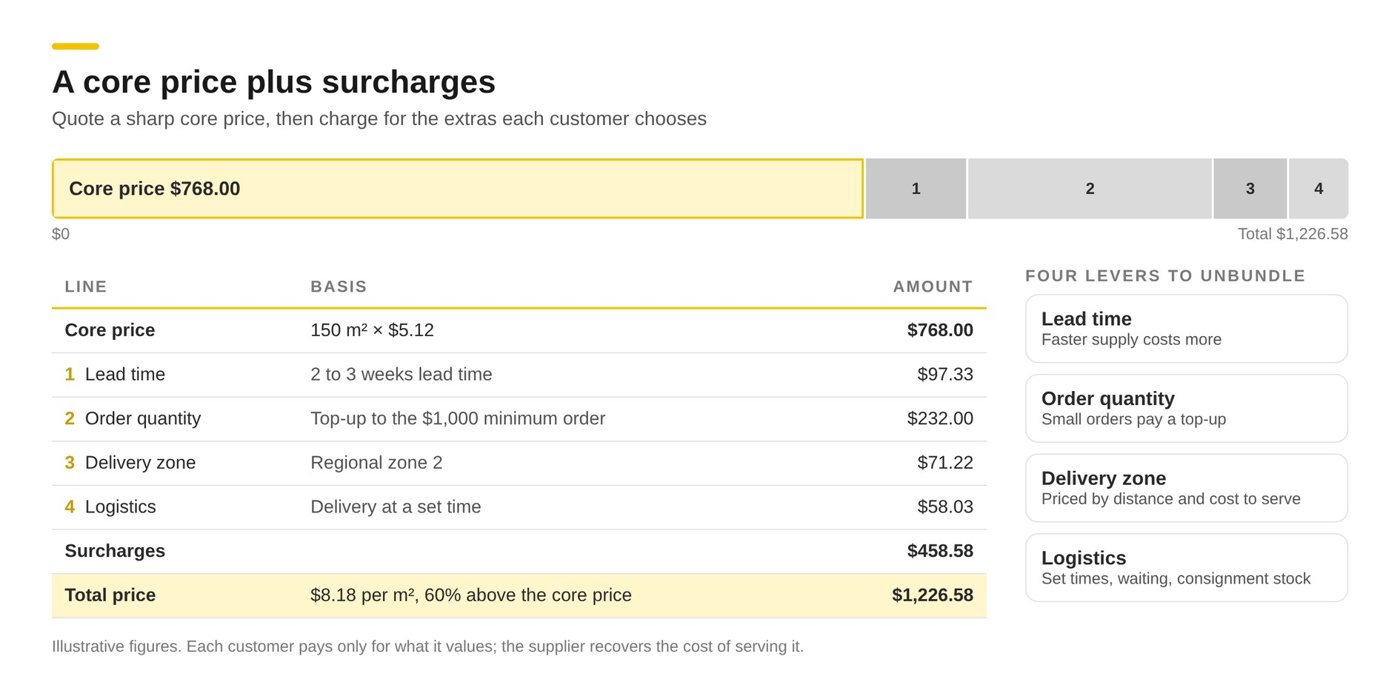Click subtitle 'Quote a sharp core price...'

(379, 119)
